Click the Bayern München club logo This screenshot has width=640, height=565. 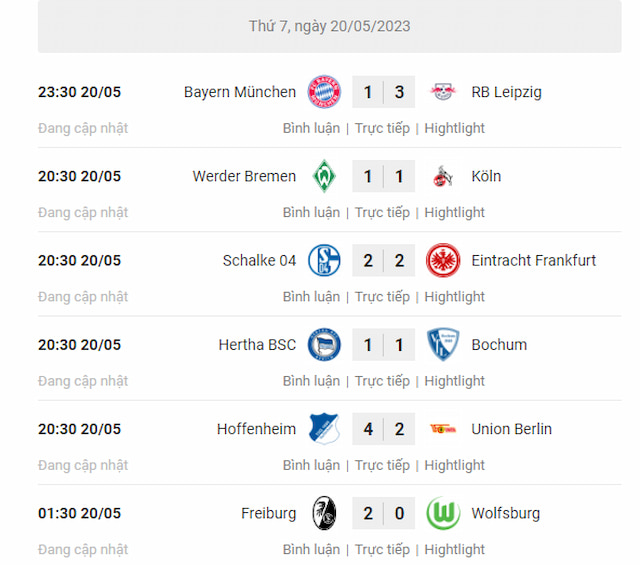[x=324, y=92]
